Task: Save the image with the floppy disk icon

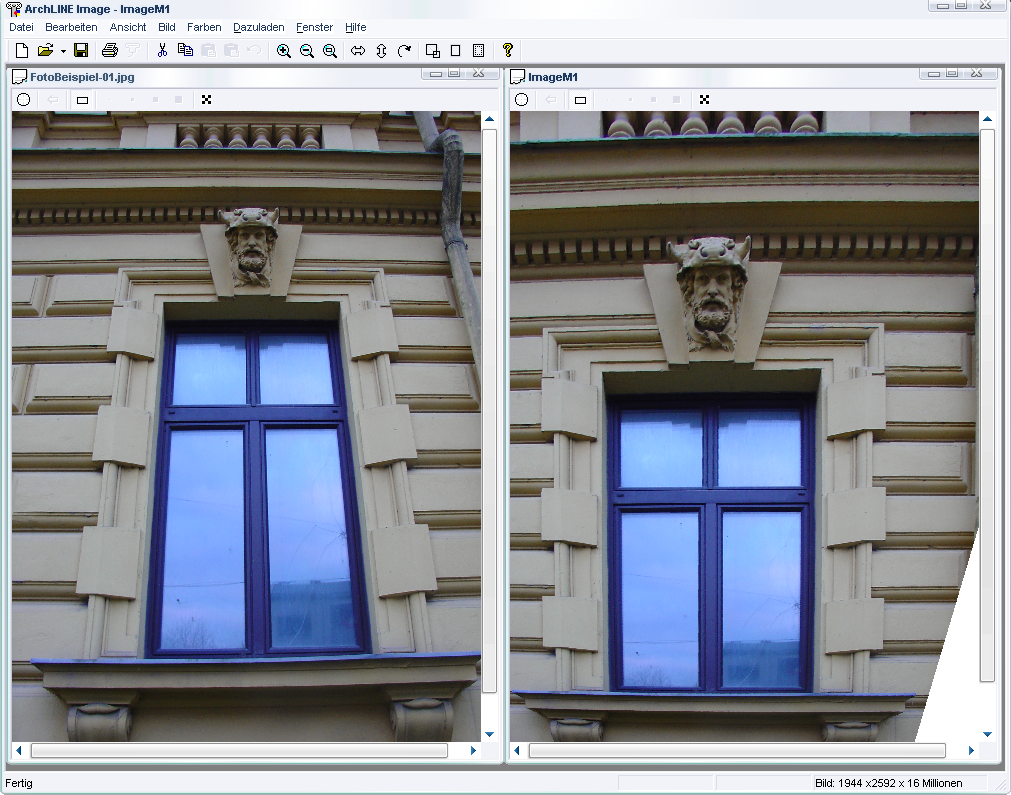Action: [81, 50]
